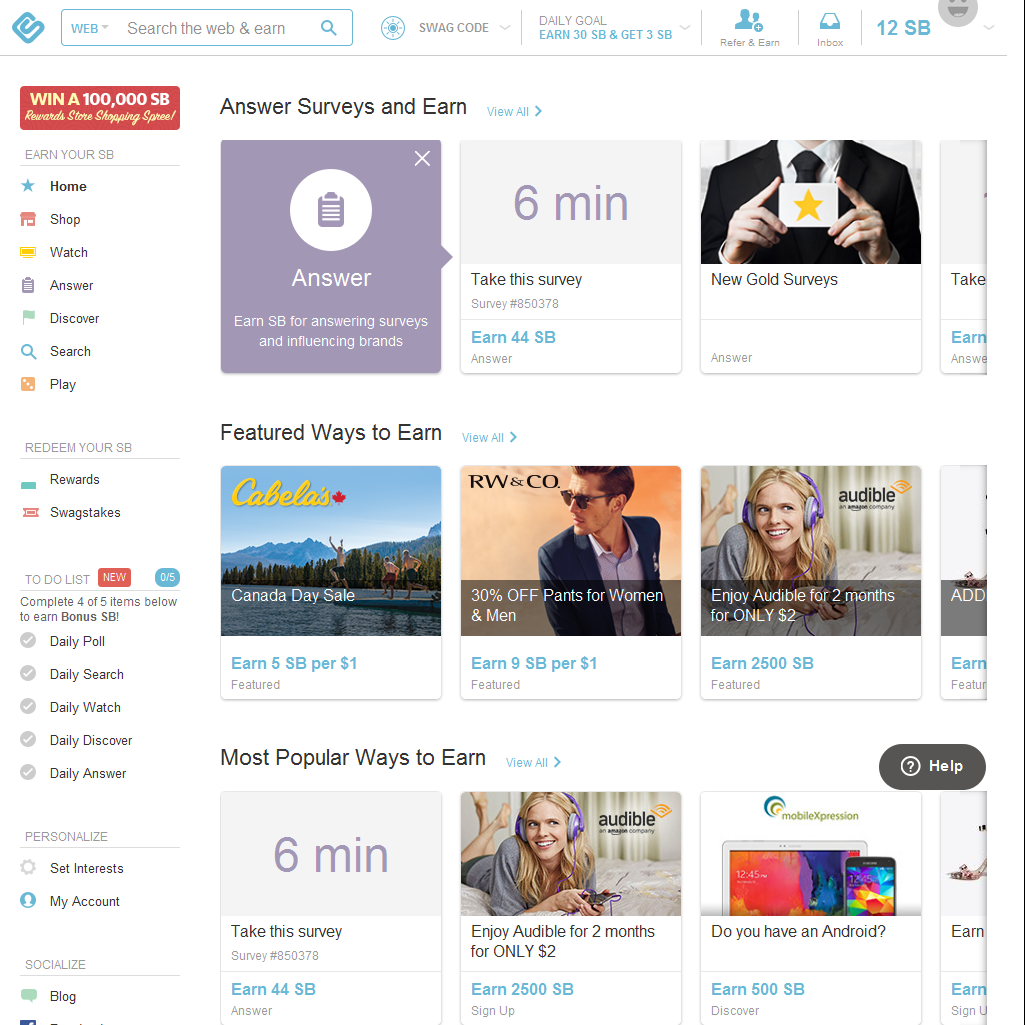
Task: Select Play in the sidebar menu
Action: (x=63, y=384)
